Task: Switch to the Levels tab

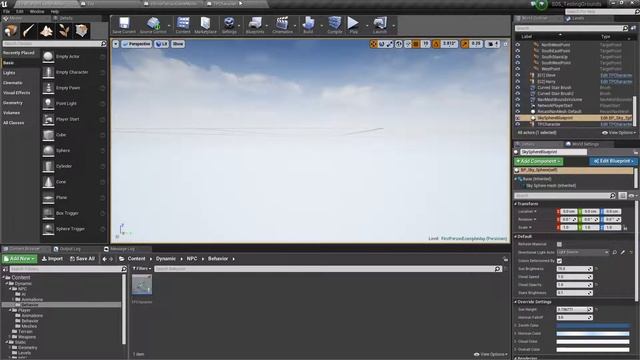Action: (575, 18)
